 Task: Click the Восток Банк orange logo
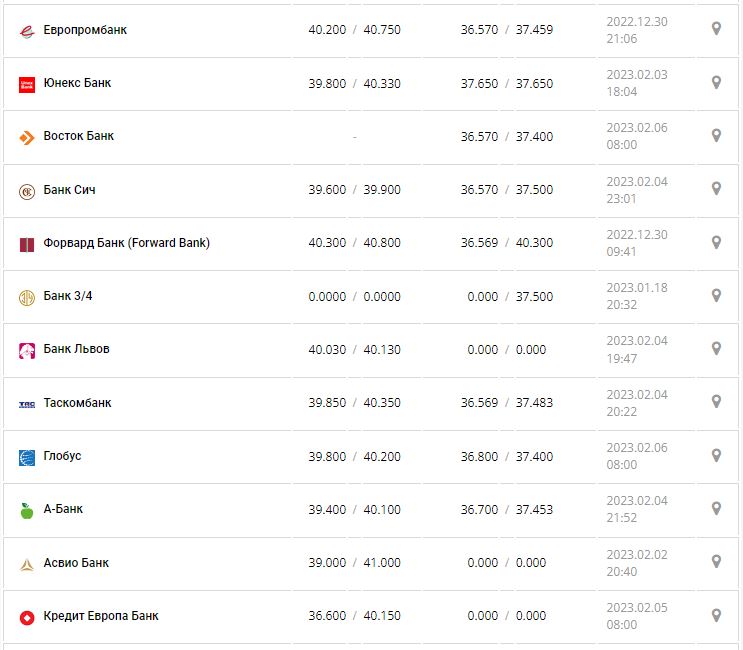(x=27, y=137)
